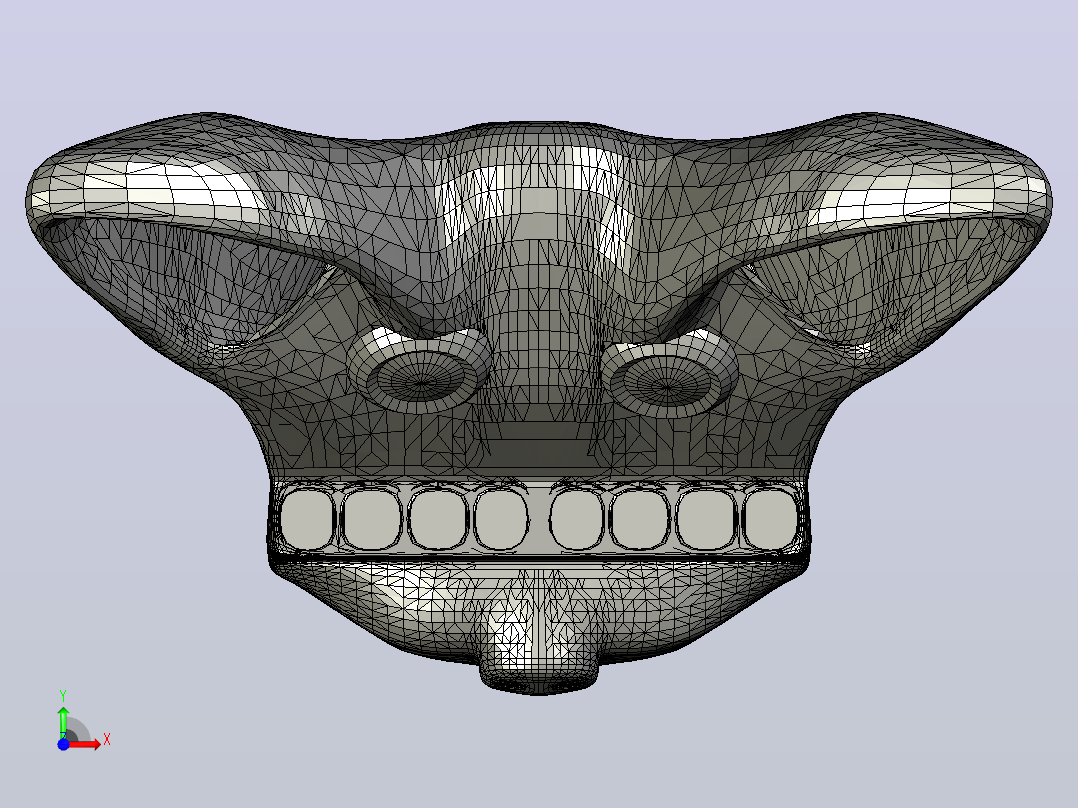Image resolution: width=1078 pixels, height=808 pixels.
Task: Click the green Y axis arrow
Action: 63,722
